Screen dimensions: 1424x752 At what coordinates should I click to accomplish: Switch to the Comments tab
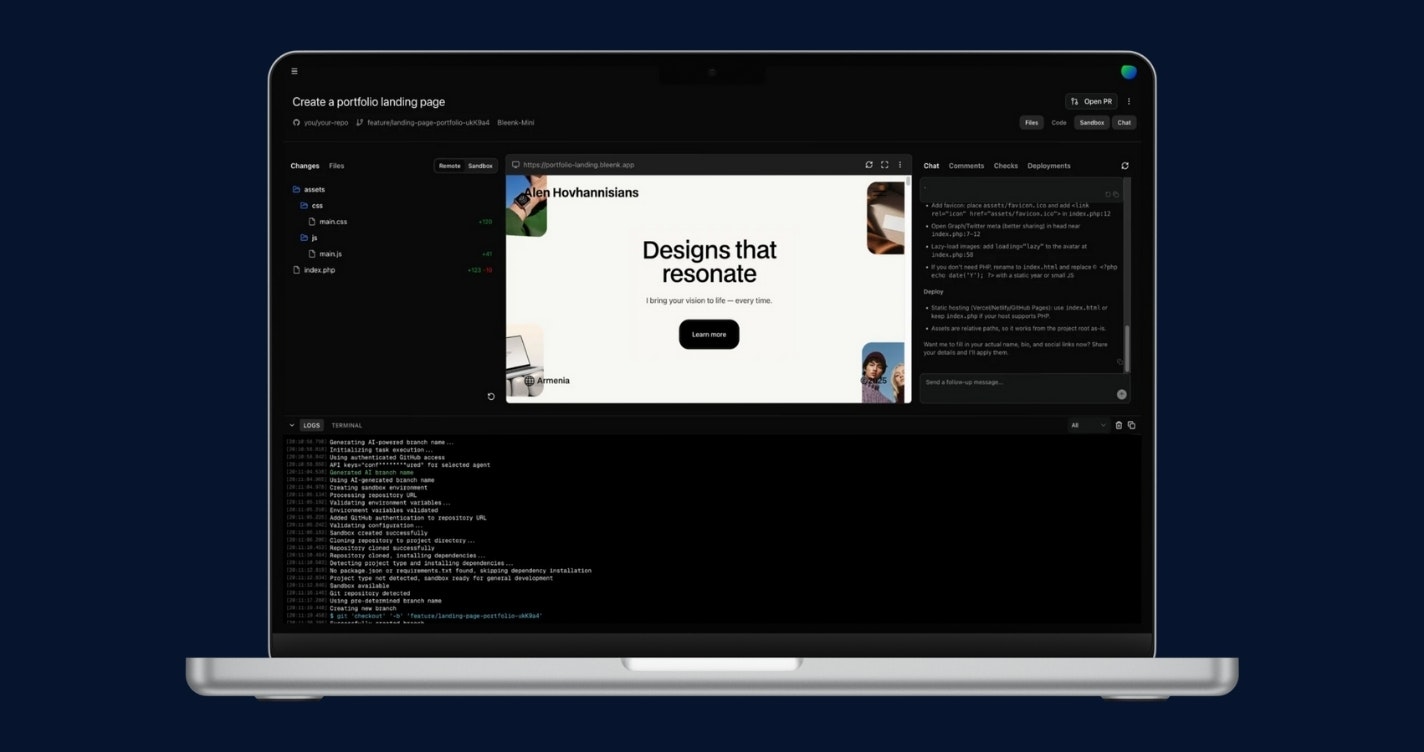(966, 166)
